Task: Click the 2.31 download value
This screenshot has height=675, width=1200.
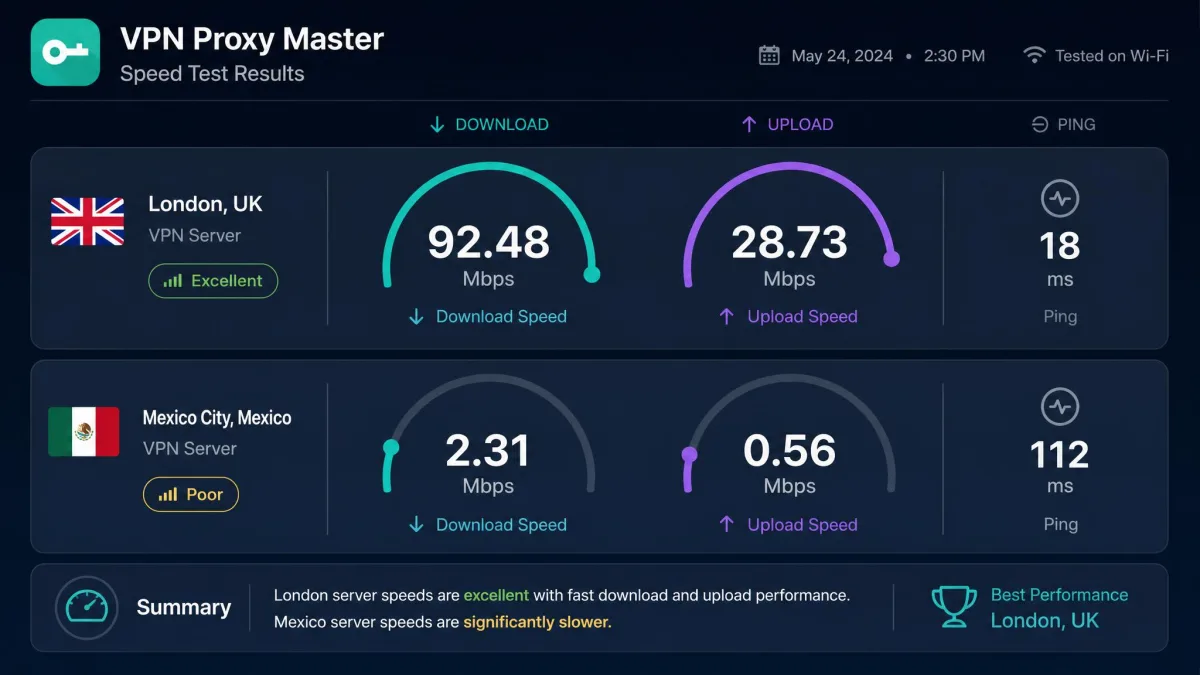Action: click(x=488, y=451)
